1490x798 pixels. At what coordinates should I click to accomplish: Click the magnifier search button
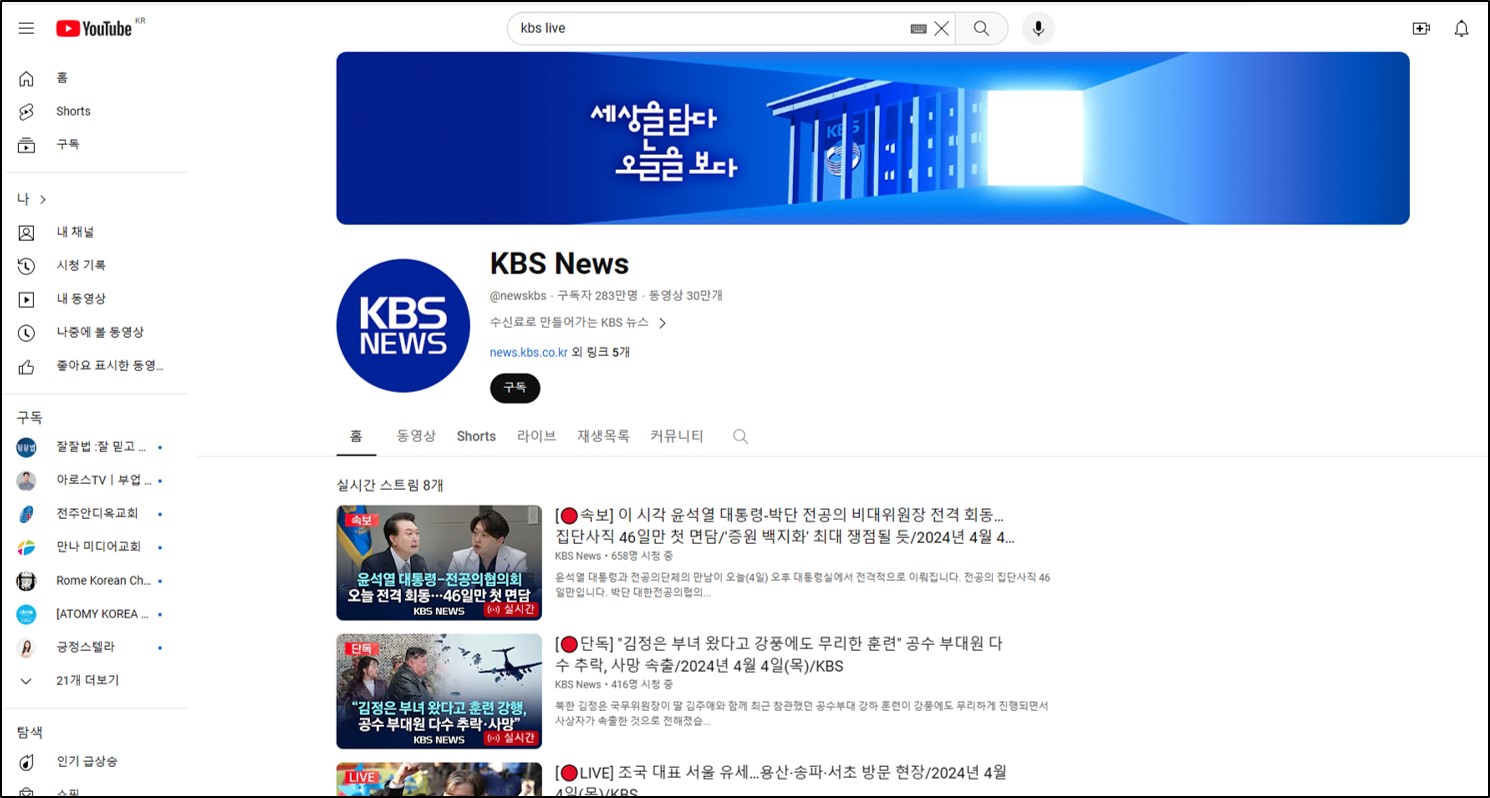coord(981,29)
